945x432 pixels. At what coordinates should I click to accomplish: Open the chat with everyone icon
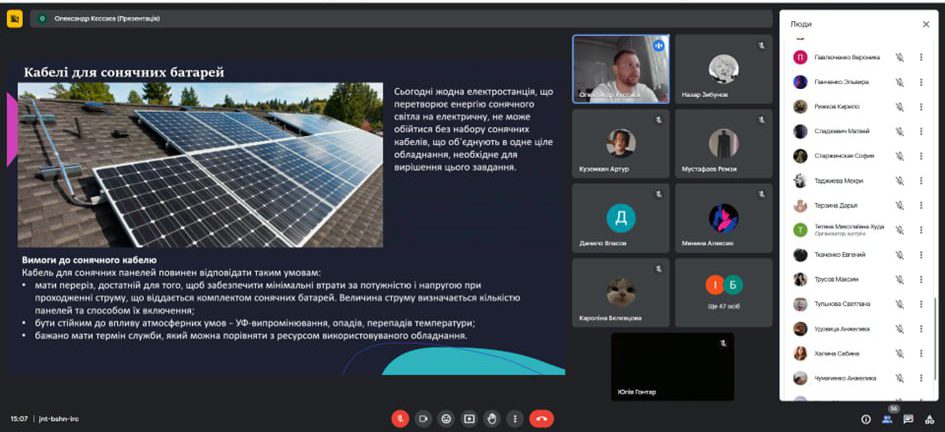[x=908, y=419]
